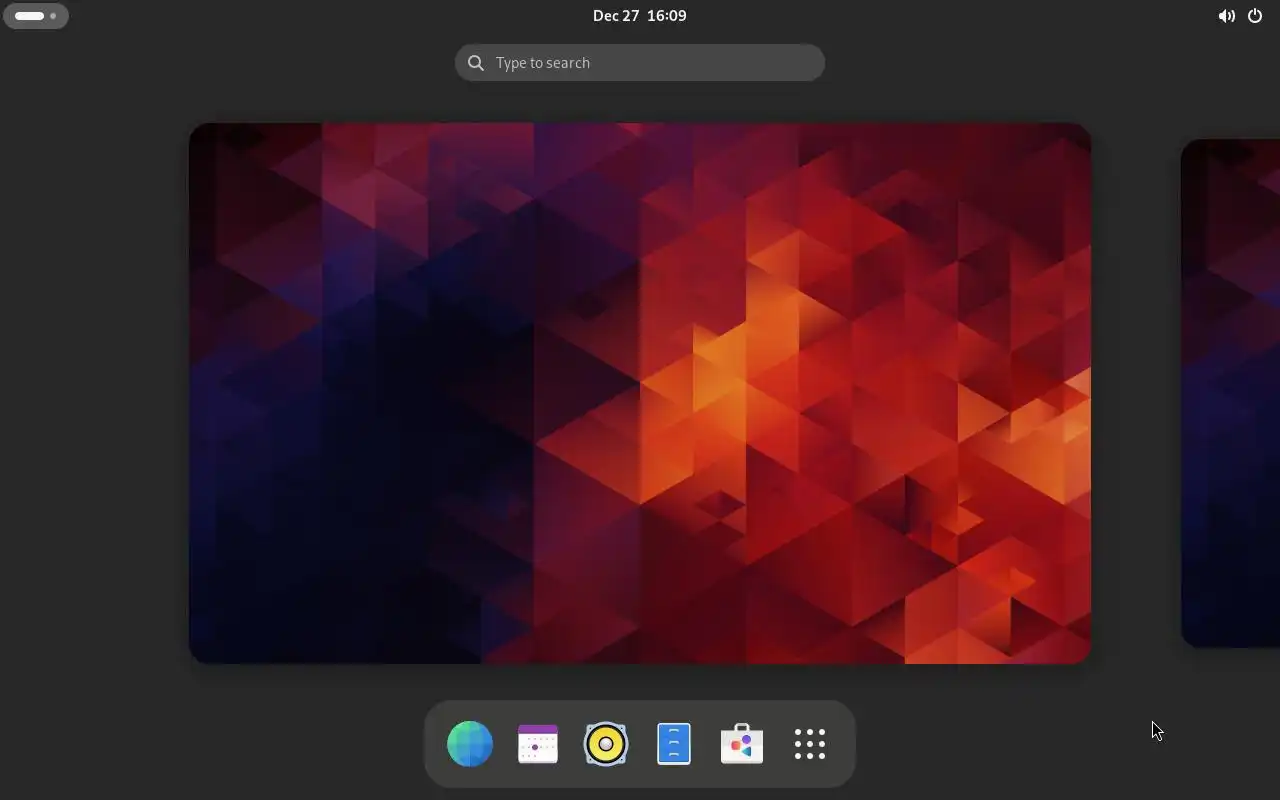Image resolution: width=1280 pixels, height=800 pixels.
Task: Open the Files app blue cabinet icon
Action: [674, 744]
